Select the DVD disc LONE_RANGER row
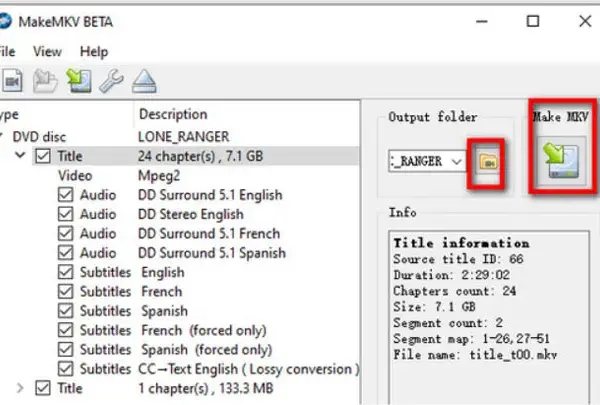Viewport: 600px width, 405px height. coord(179,137)
